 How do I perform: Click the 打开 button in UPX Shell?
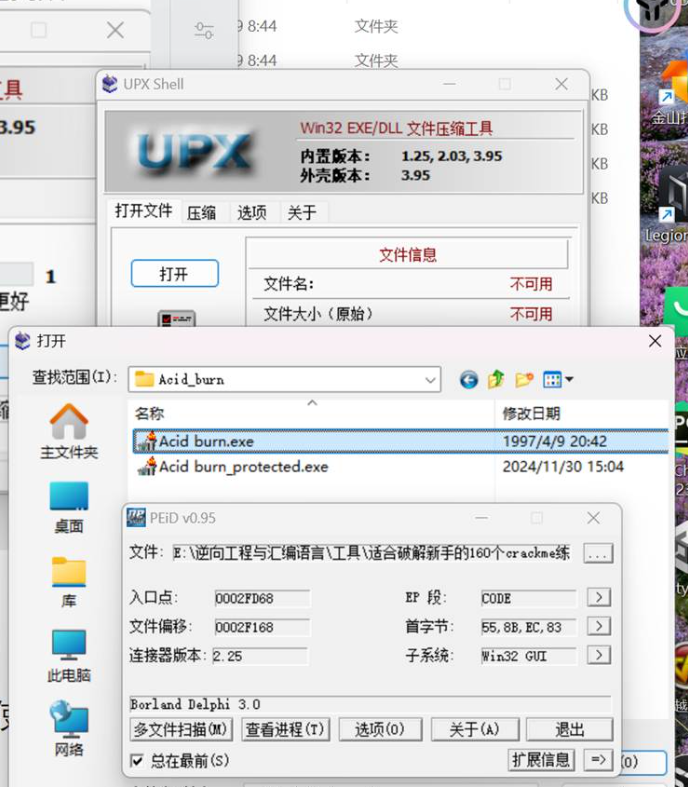coord(175,274)
